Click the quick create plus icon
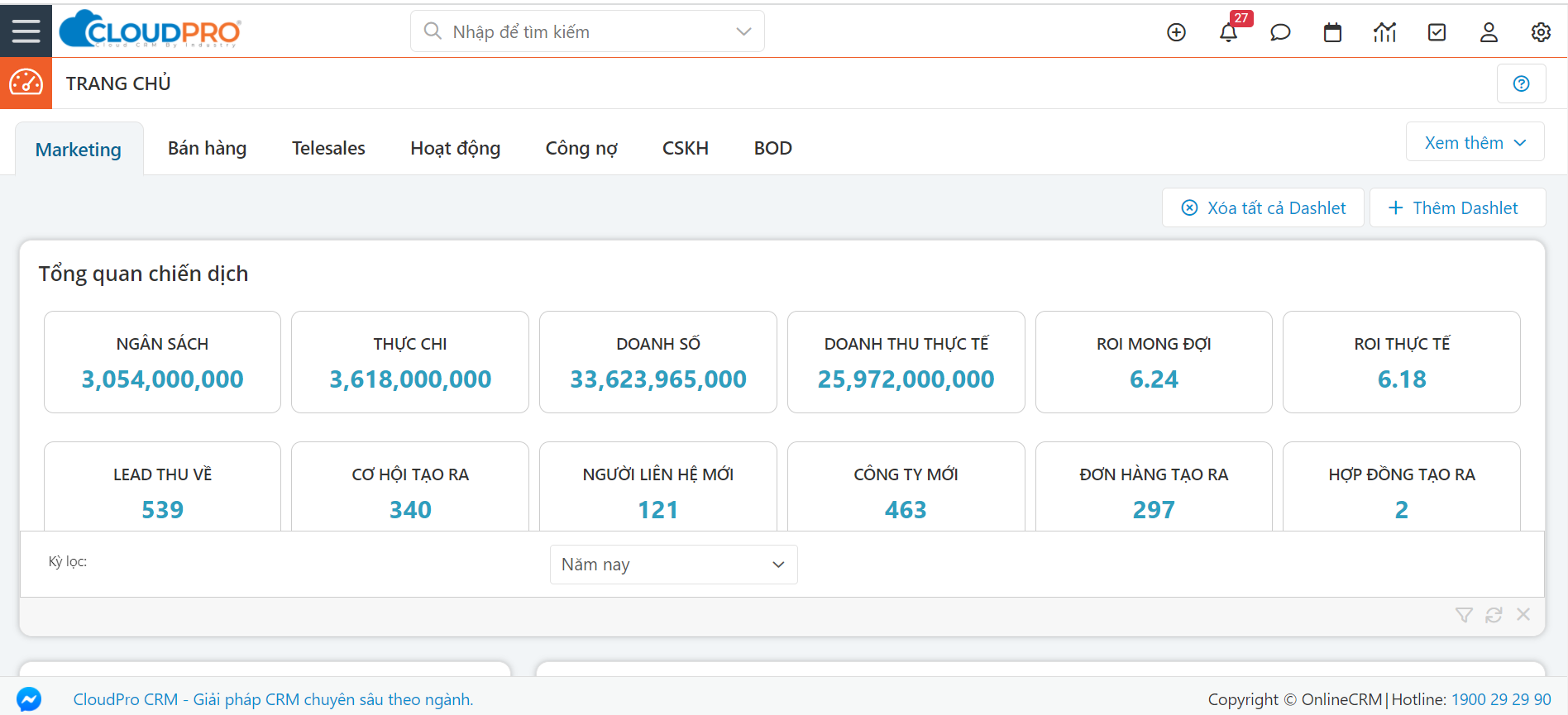Screen dimensions: 1568x715 (x=1176, y=32)
